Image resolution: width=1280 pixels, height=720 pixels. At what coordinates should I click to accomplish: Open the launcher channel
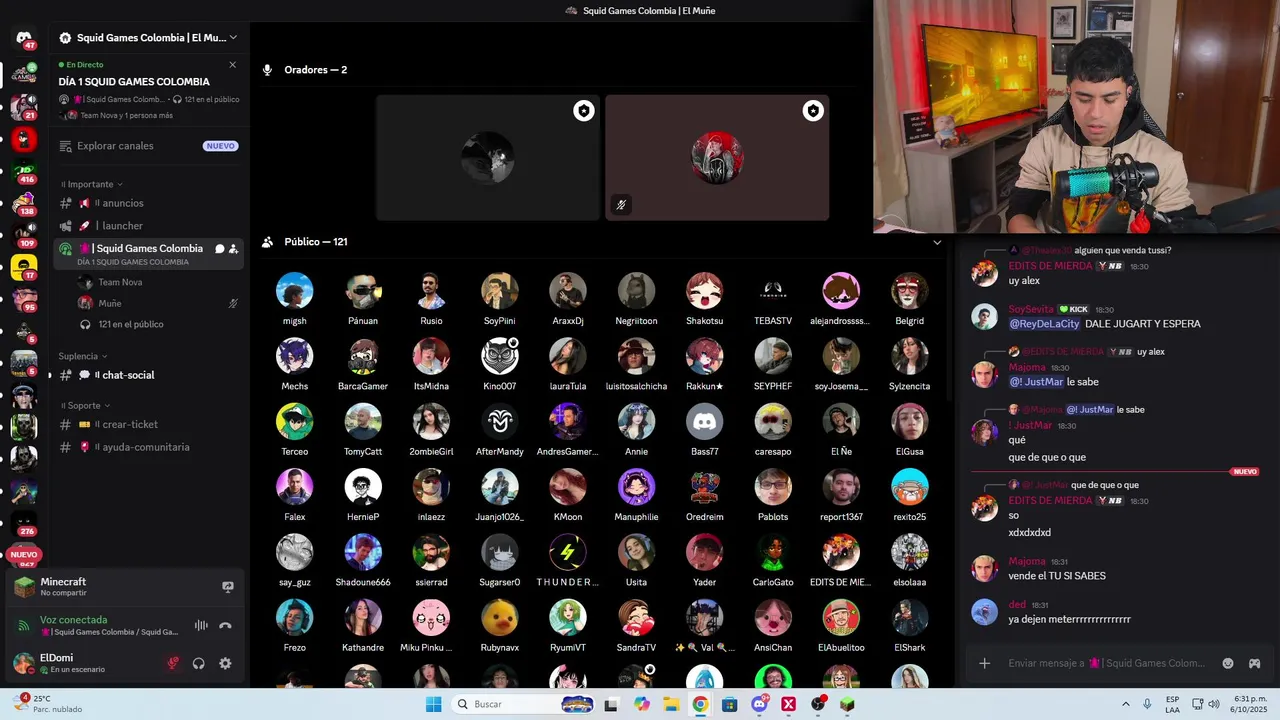148,226
